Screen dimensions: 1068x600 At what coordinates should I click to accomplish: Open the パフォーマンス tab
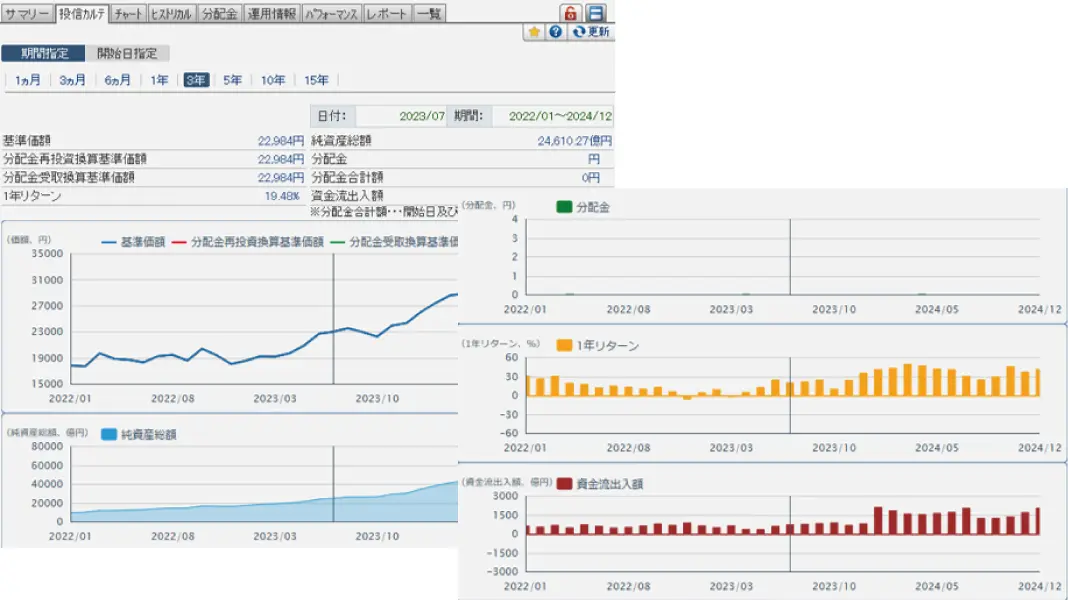[x=332, y=14]
